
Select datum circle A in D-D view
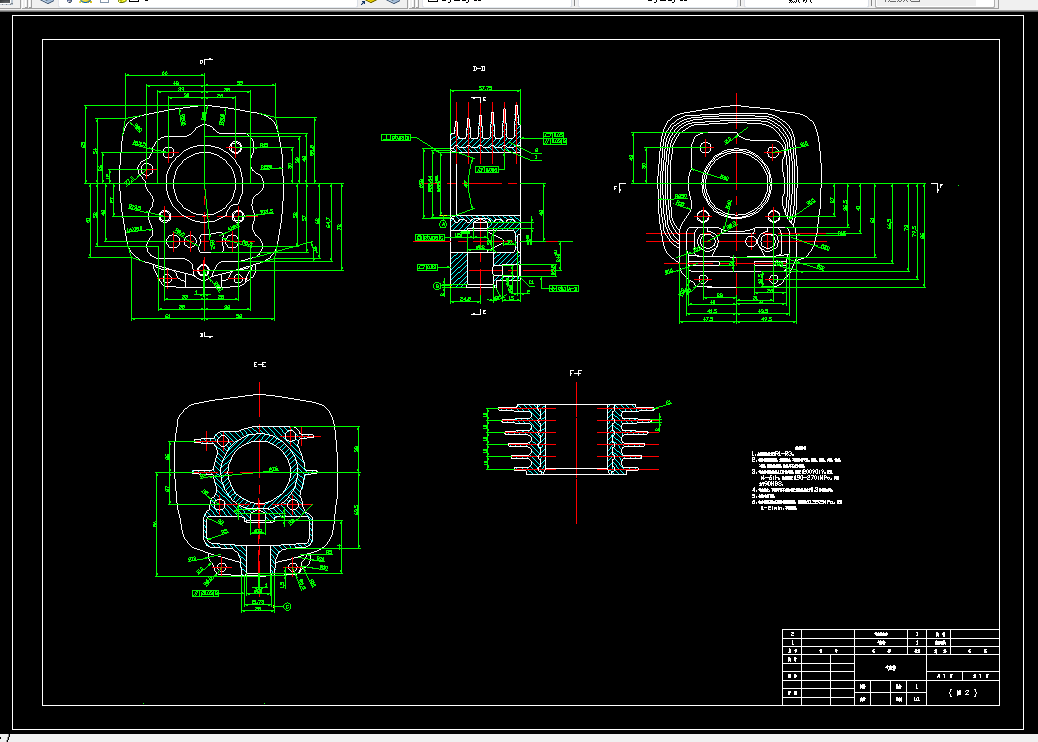(444, 224)
